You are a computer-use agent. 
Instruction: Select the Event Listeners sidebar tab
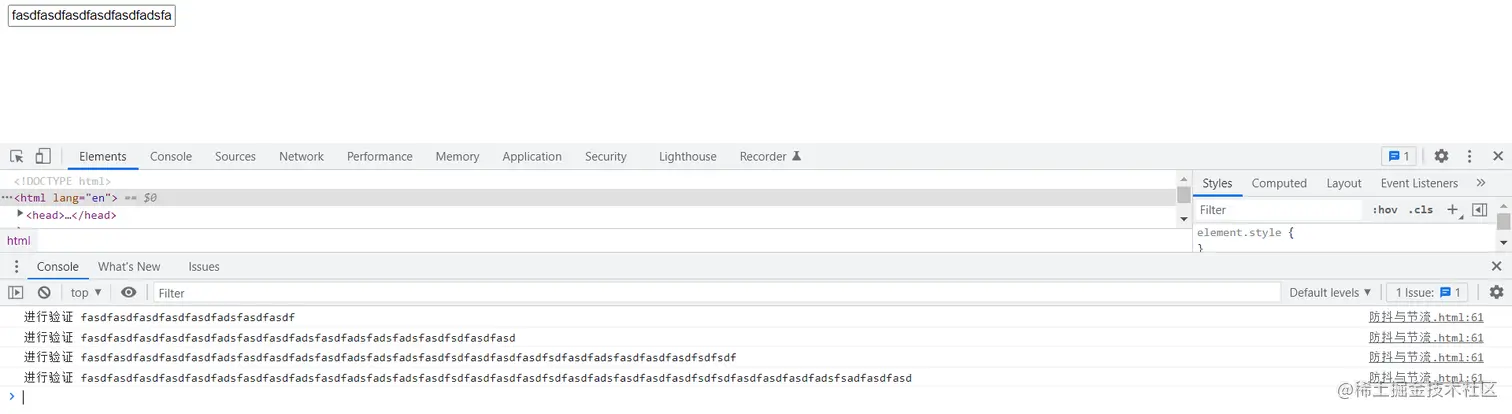coord(1419,183)
